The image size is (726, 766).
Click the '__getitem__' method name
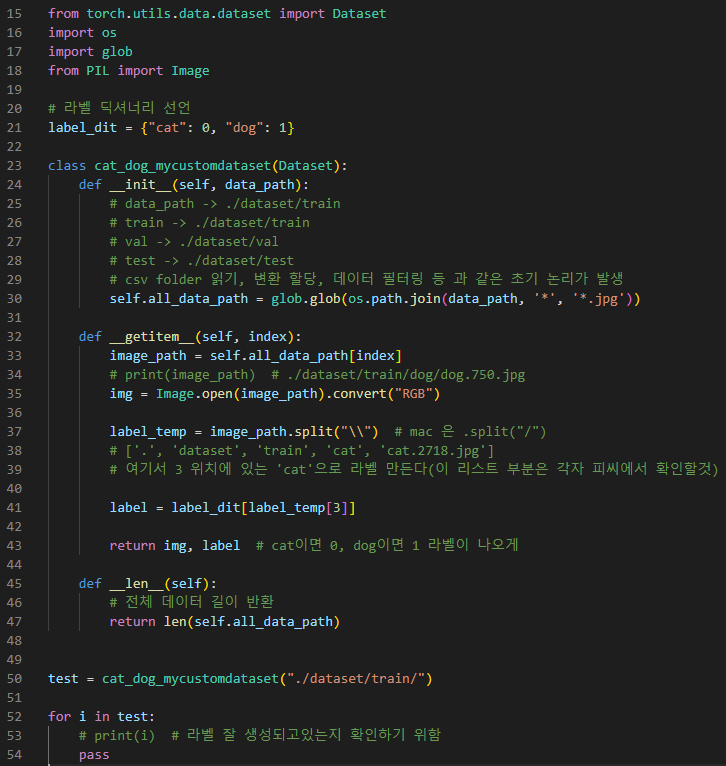(151, 337)
